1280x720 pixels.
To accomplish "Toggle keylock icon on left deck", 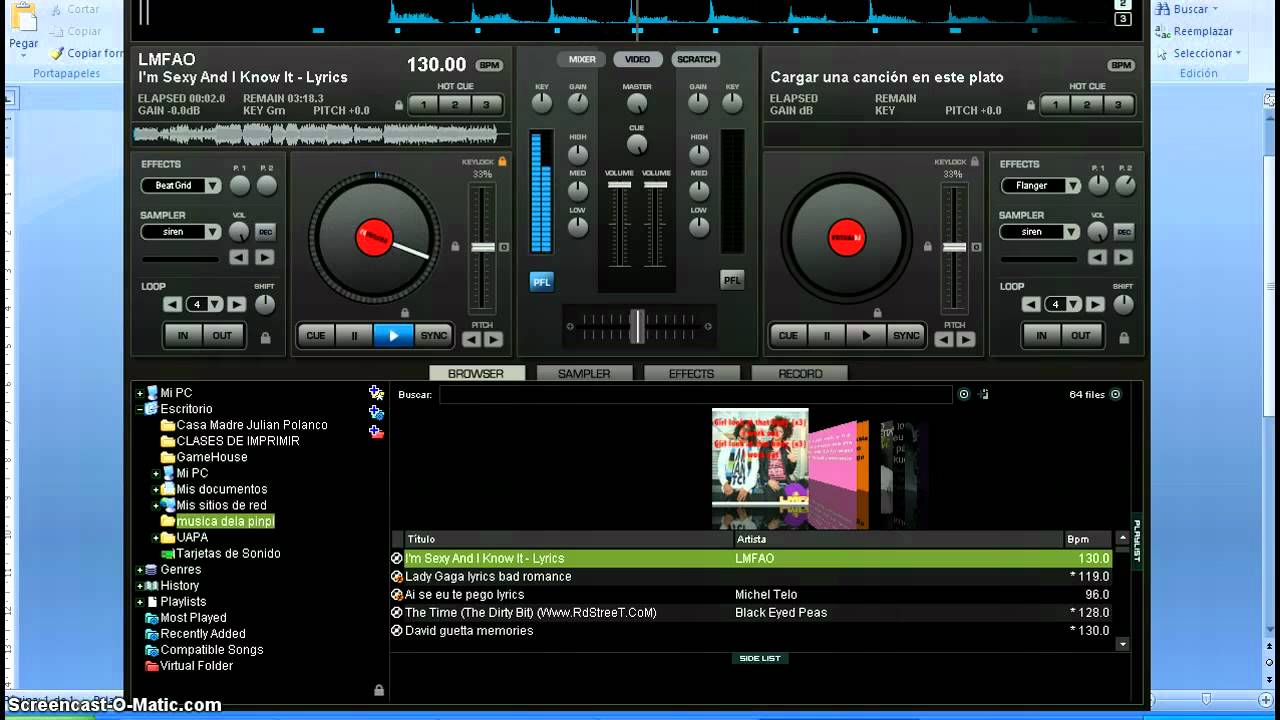I will tap(502, 161).
